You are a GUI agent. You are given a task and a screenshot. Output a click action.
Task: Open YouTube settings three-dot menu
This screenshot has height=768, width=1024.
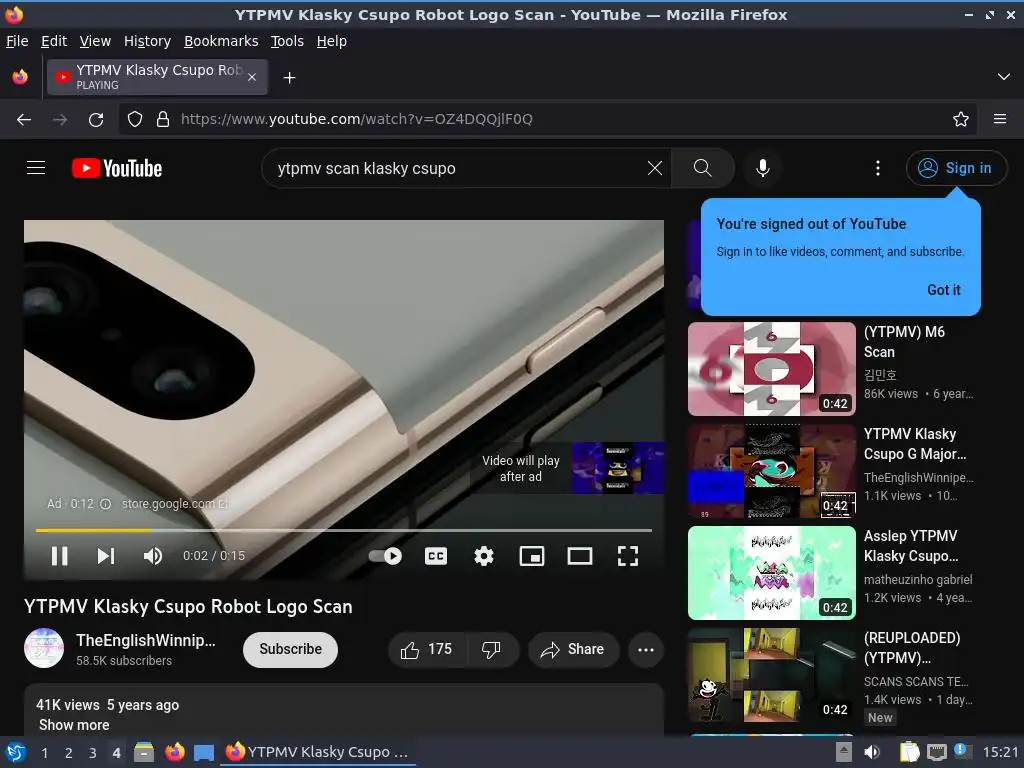coord(878,168)
